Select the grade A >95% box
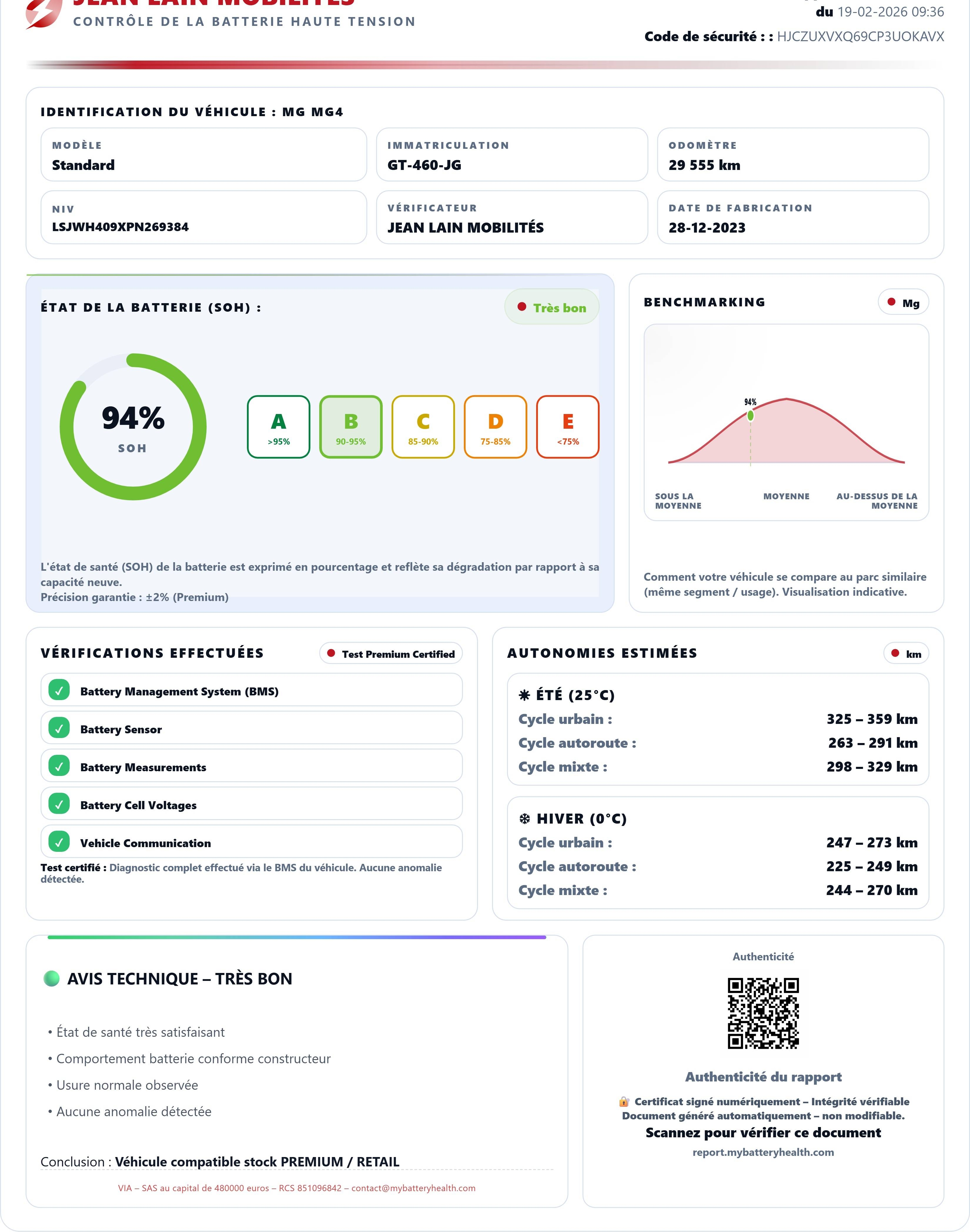970x1232 pixels. (278, 427)
